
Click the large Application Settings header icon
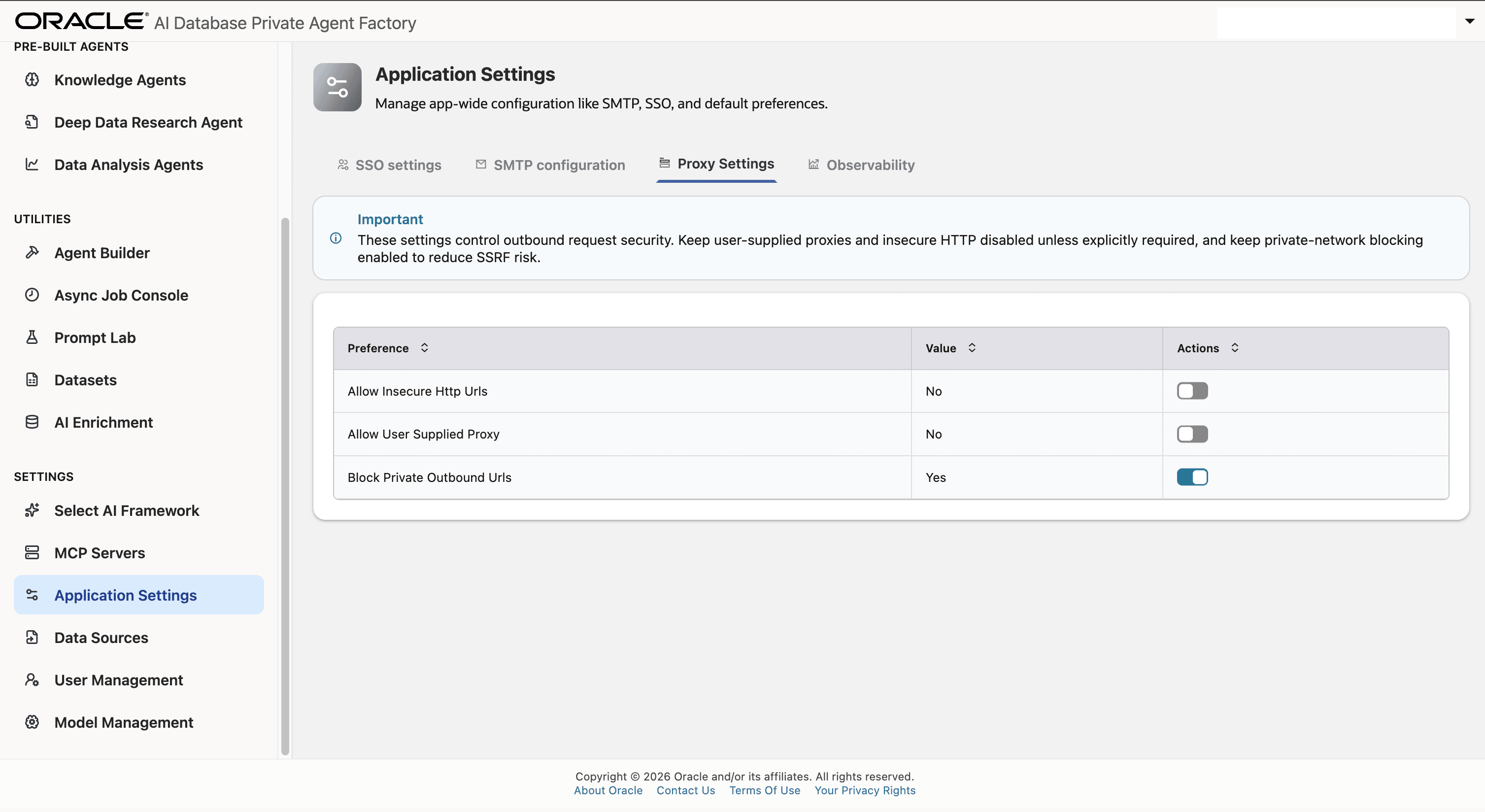click(x=337, y=87)
